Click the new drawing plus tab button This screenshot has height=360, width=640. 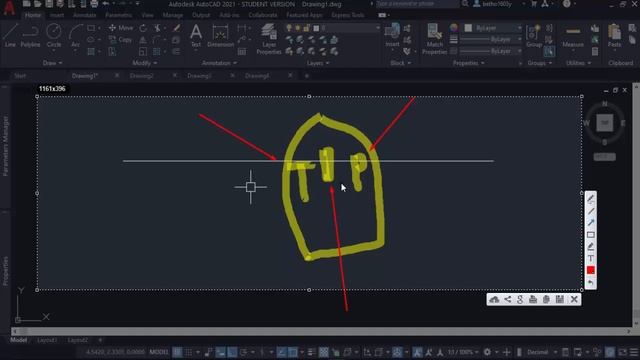point(307,76)
